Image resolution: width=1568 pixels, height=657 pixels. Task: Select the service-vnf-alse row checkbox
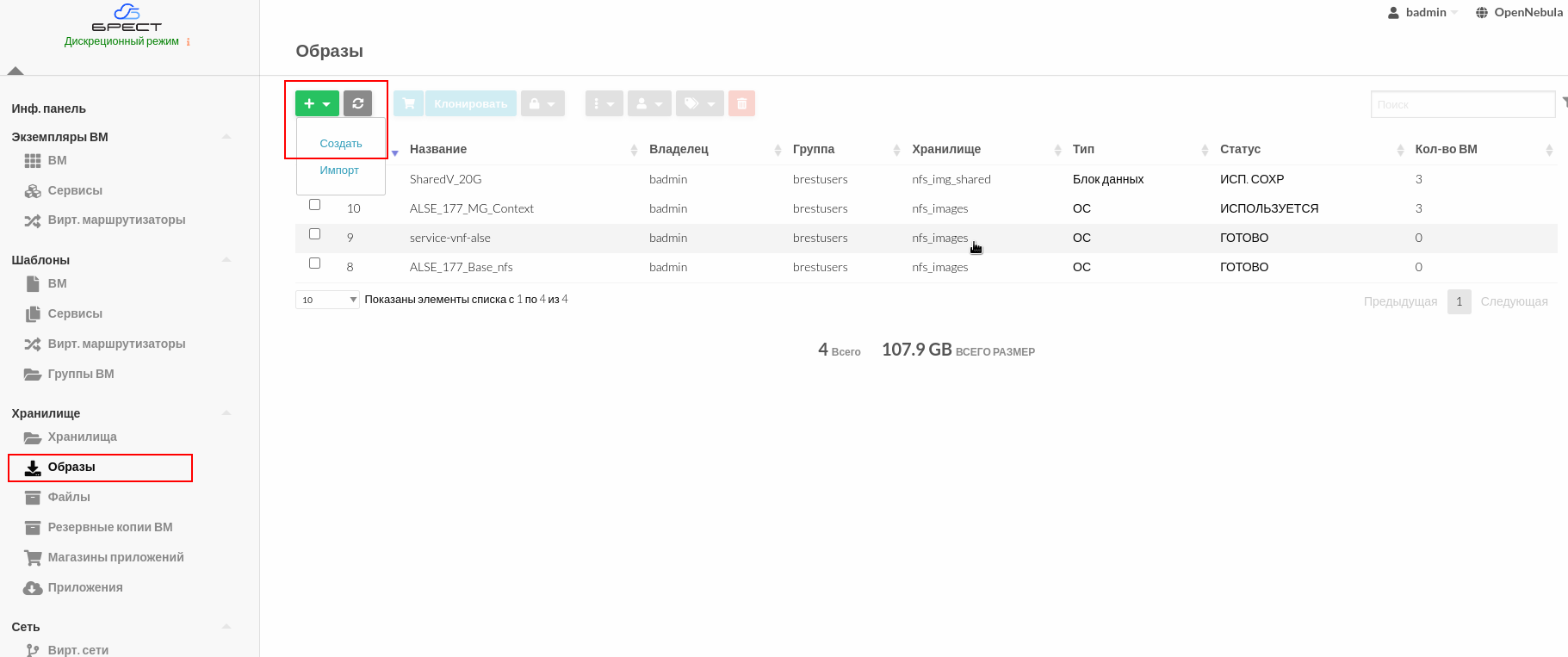click(x=314, y=234)
